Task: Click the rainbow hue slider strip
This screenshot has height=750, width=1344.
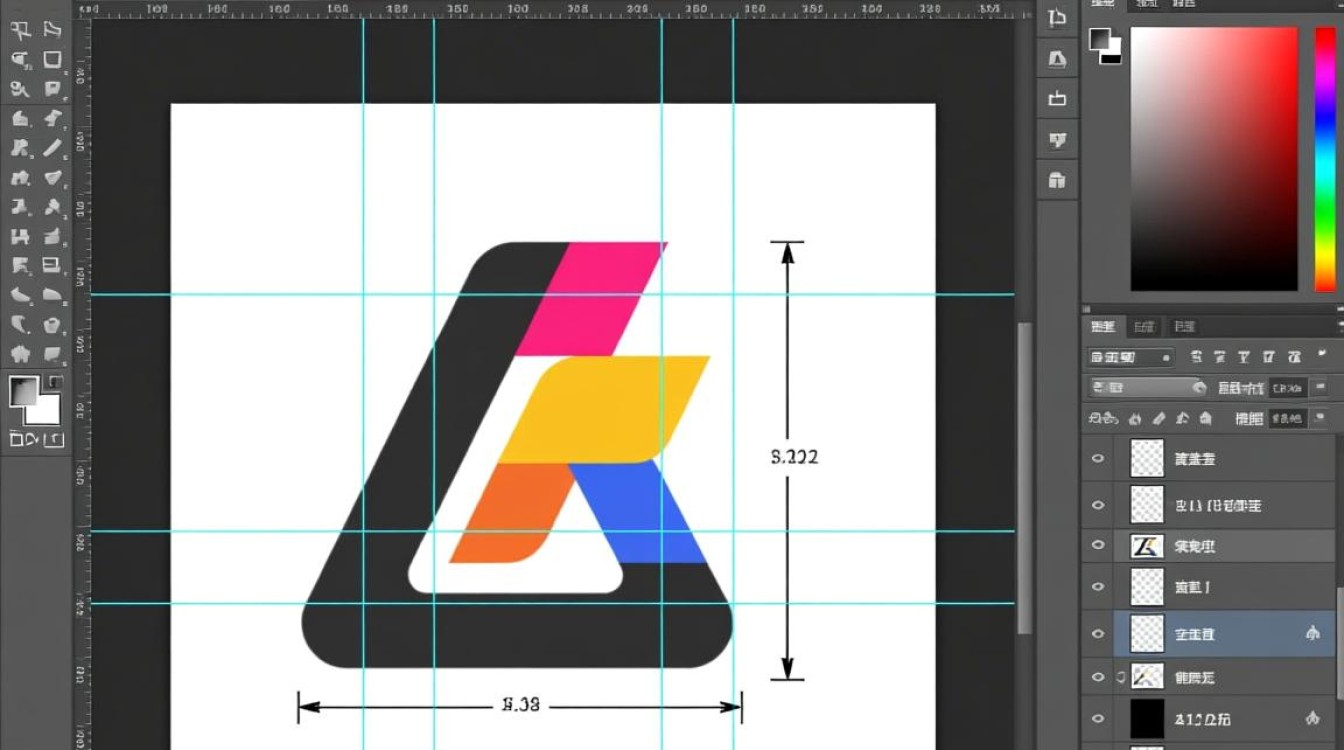Action: [1326, 159]
